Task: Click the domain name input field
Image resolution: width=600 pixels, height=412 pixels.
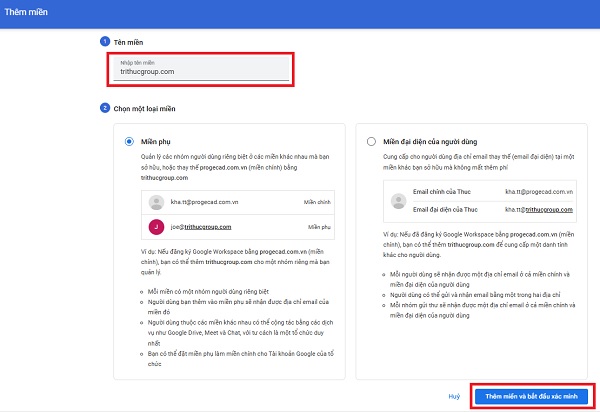Action: pyautogui.click(x=201, y=71)
